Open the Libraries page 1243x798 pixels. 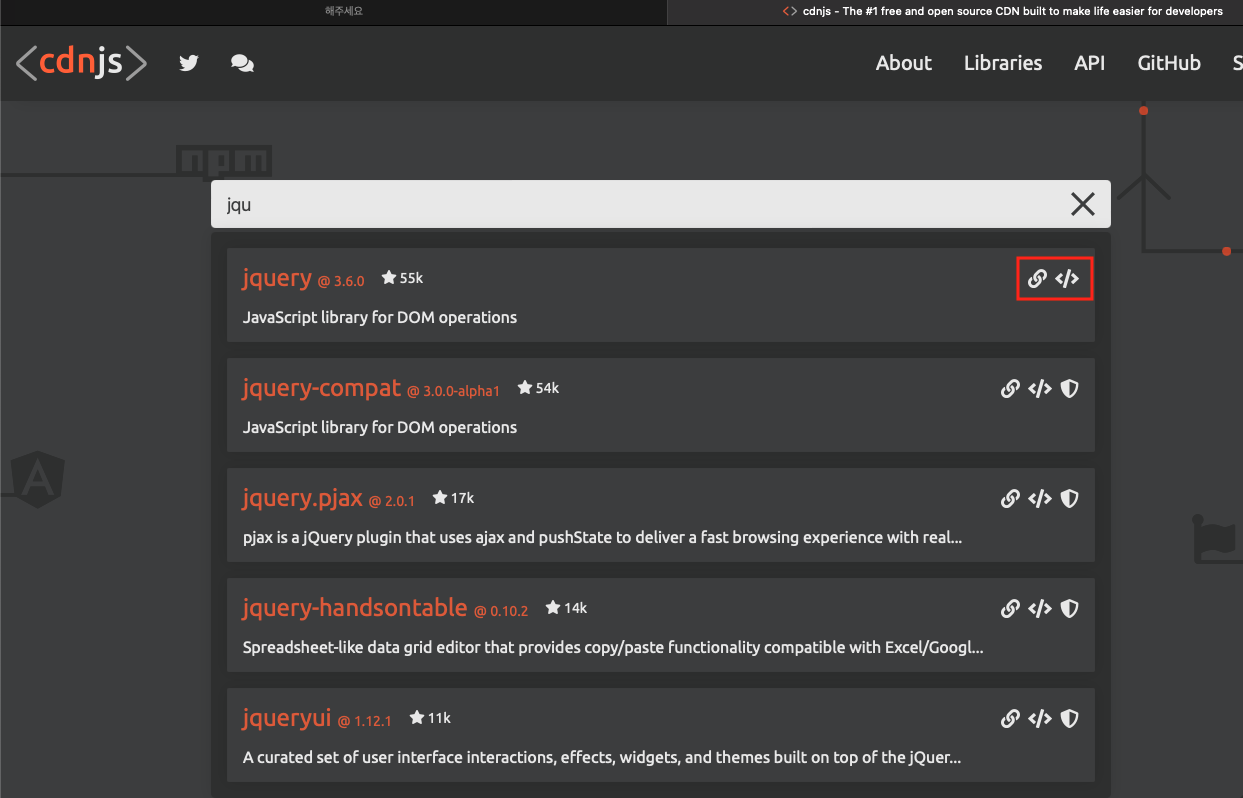pyautogui.click(x=1003, y=63)
